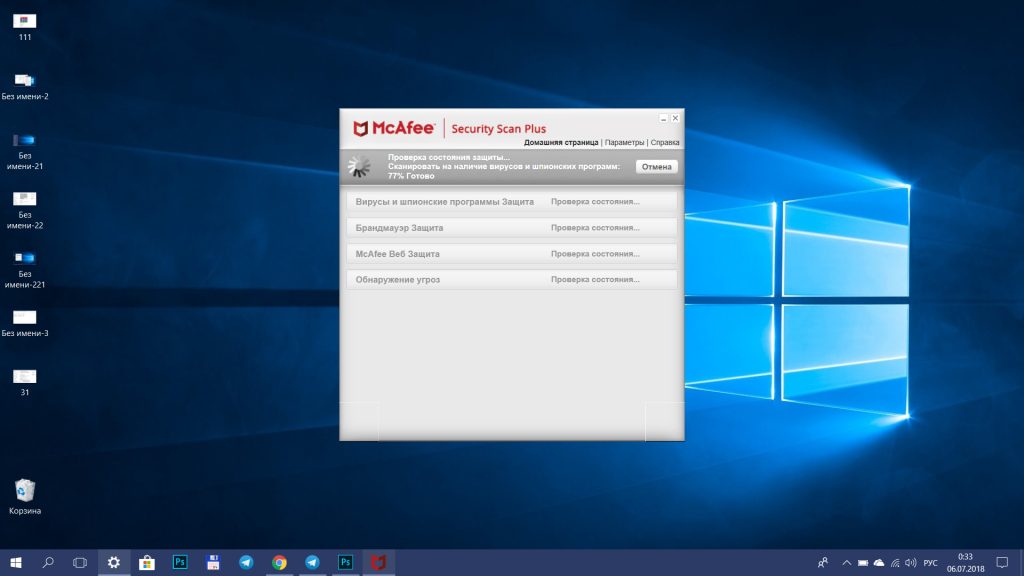Click the clock showing 06.07.2018
Image resolution: width=1024 pixels, height=576 pixels.
[965, 562]
